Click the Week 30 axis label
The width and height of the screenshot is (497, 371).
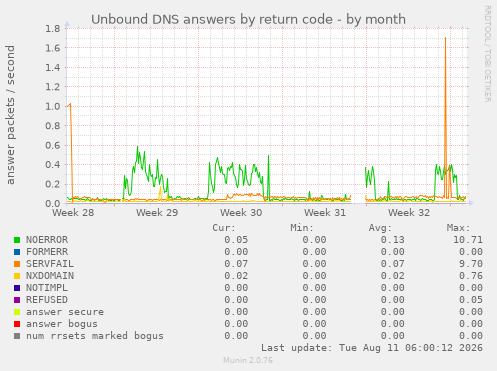point(241,213)
